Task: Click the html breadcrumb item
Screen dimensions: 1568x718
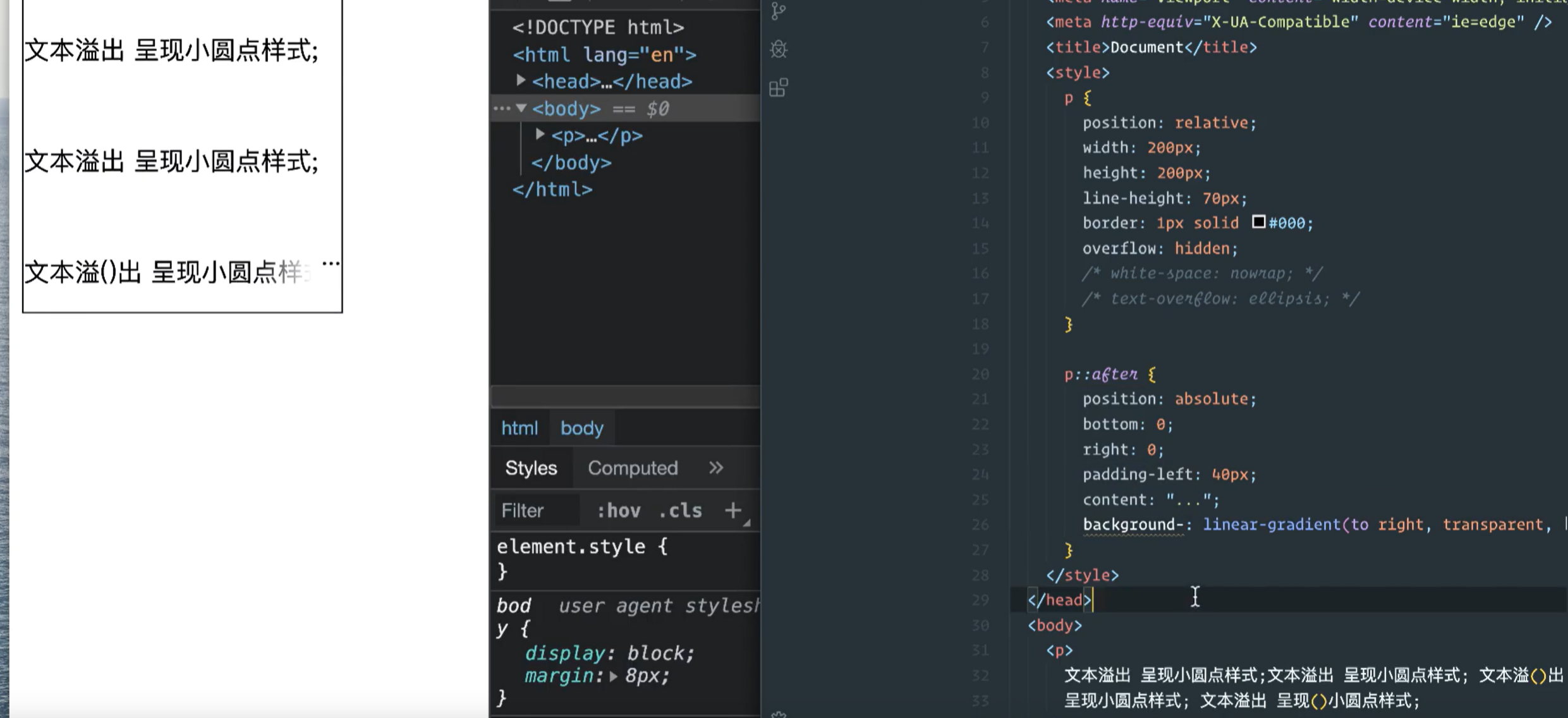Action: click(520, 428)
